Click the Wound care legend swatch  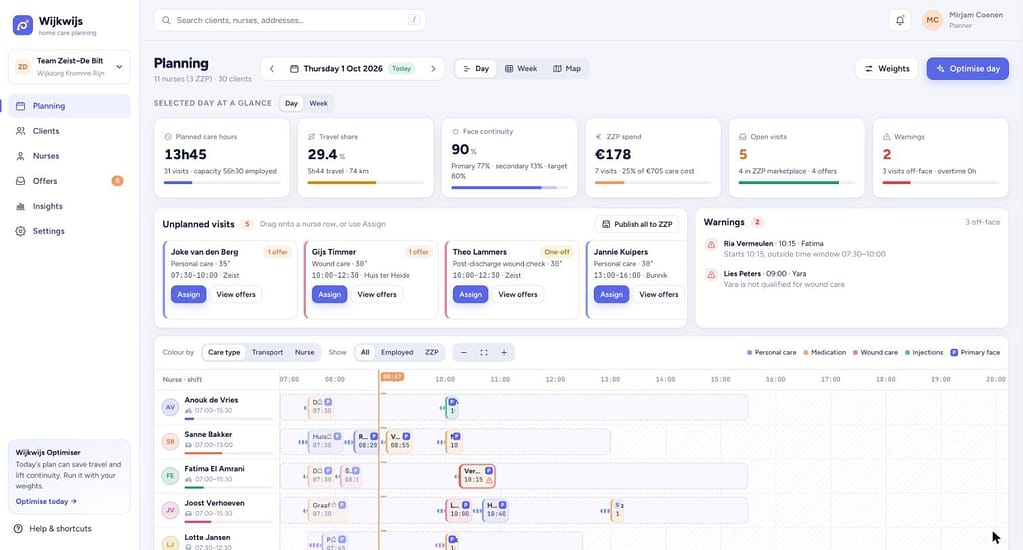855,352
